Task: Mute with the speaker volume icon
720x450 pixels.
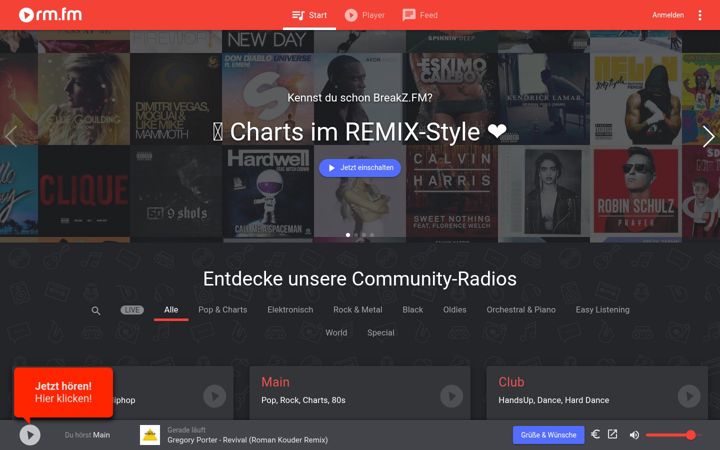Action: [x=634, y=435]
